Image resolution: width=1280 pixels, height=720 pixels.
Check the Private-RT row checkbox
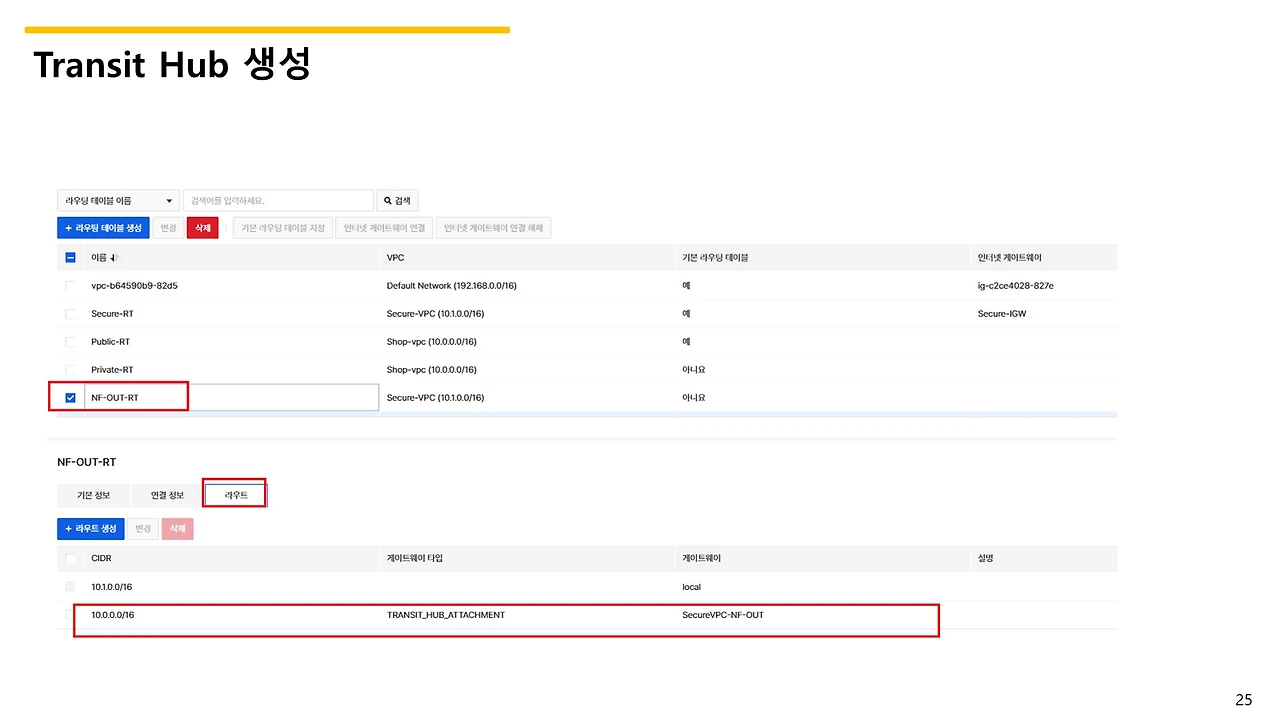click(x=70, y=370)
